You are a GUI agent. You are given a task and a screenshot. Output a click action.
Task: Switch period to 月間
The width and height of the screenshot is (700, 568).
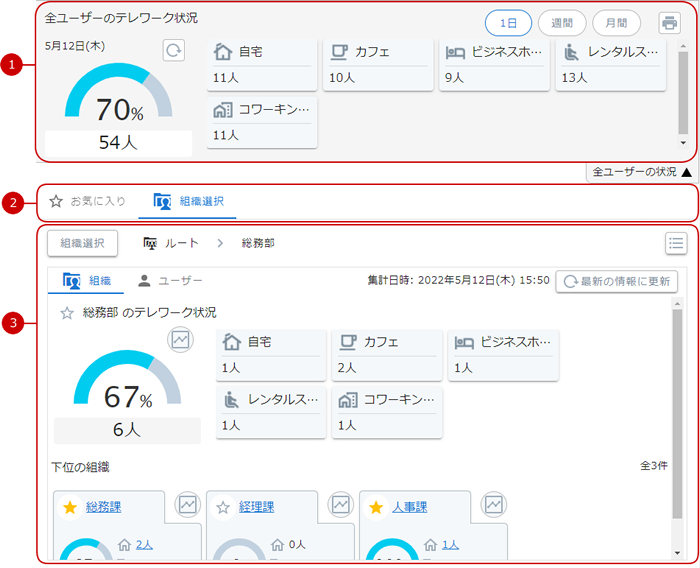coord(616,23)
